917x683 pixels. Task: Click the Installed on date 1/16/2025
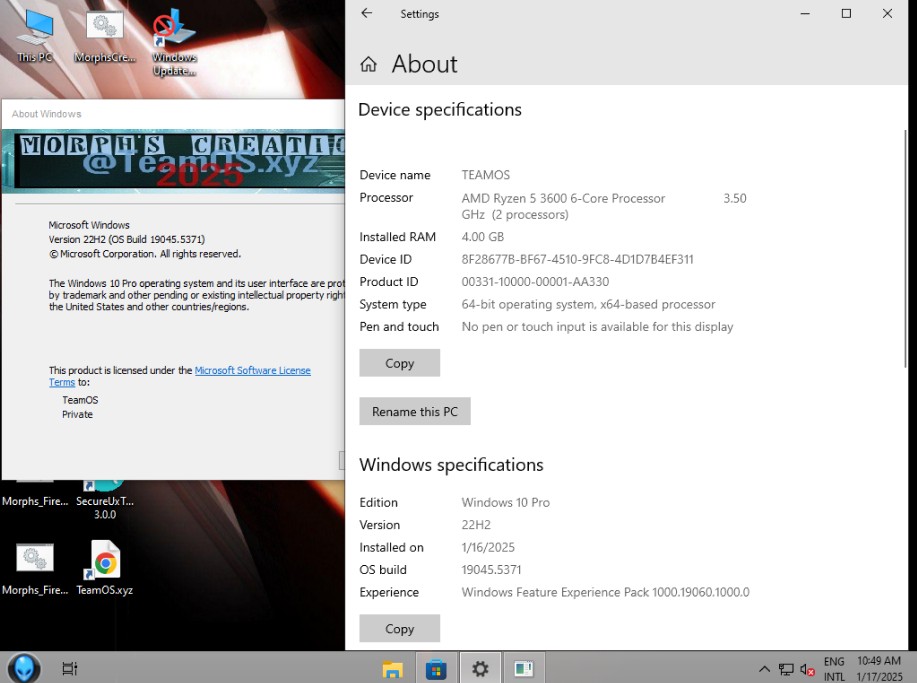(x=488, y=547)
